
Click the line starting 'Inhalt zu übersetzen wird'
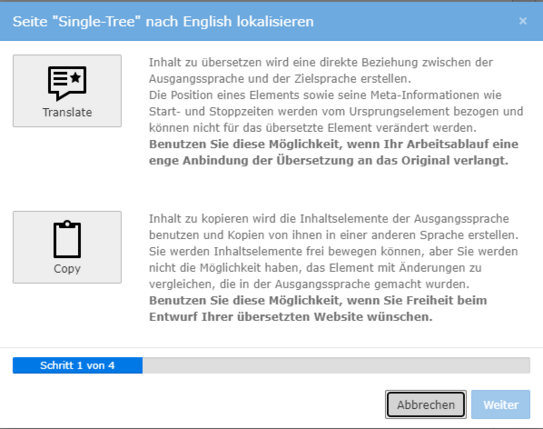click(x=321, y=62)
